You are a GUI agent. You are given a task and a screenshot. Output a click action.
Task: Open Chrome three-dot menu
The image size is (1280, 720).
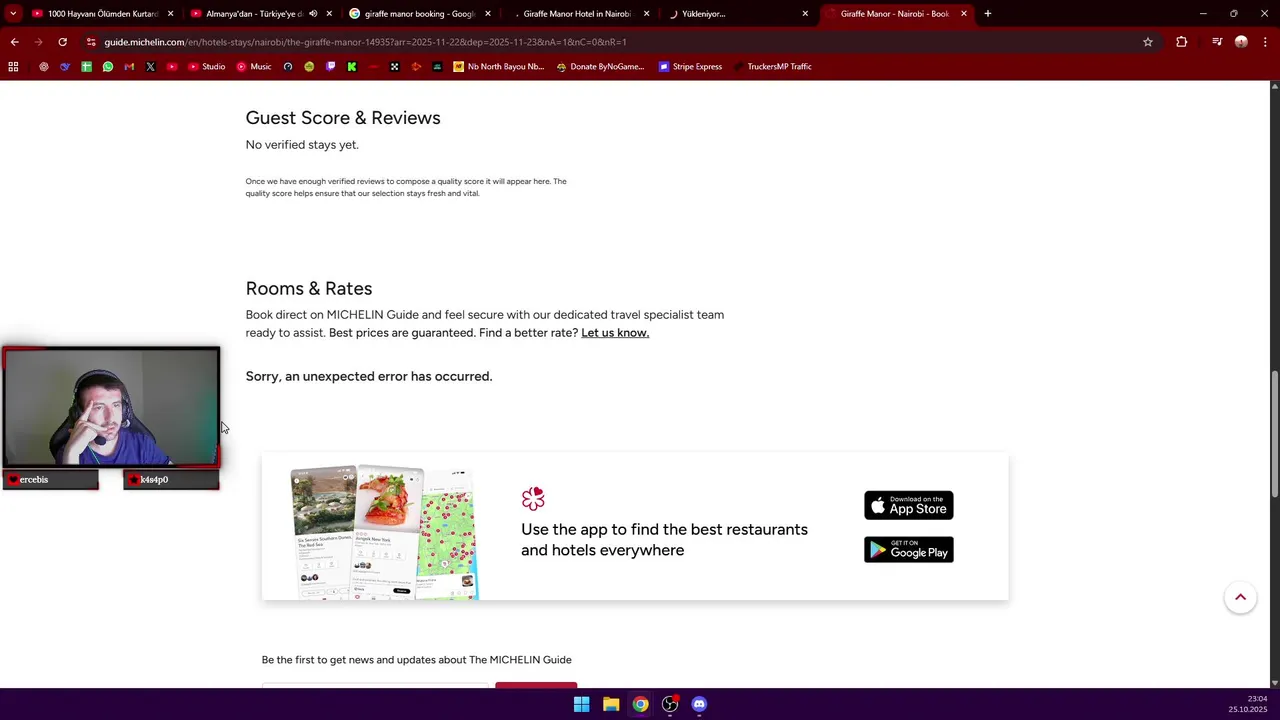tap(1266, 42)
